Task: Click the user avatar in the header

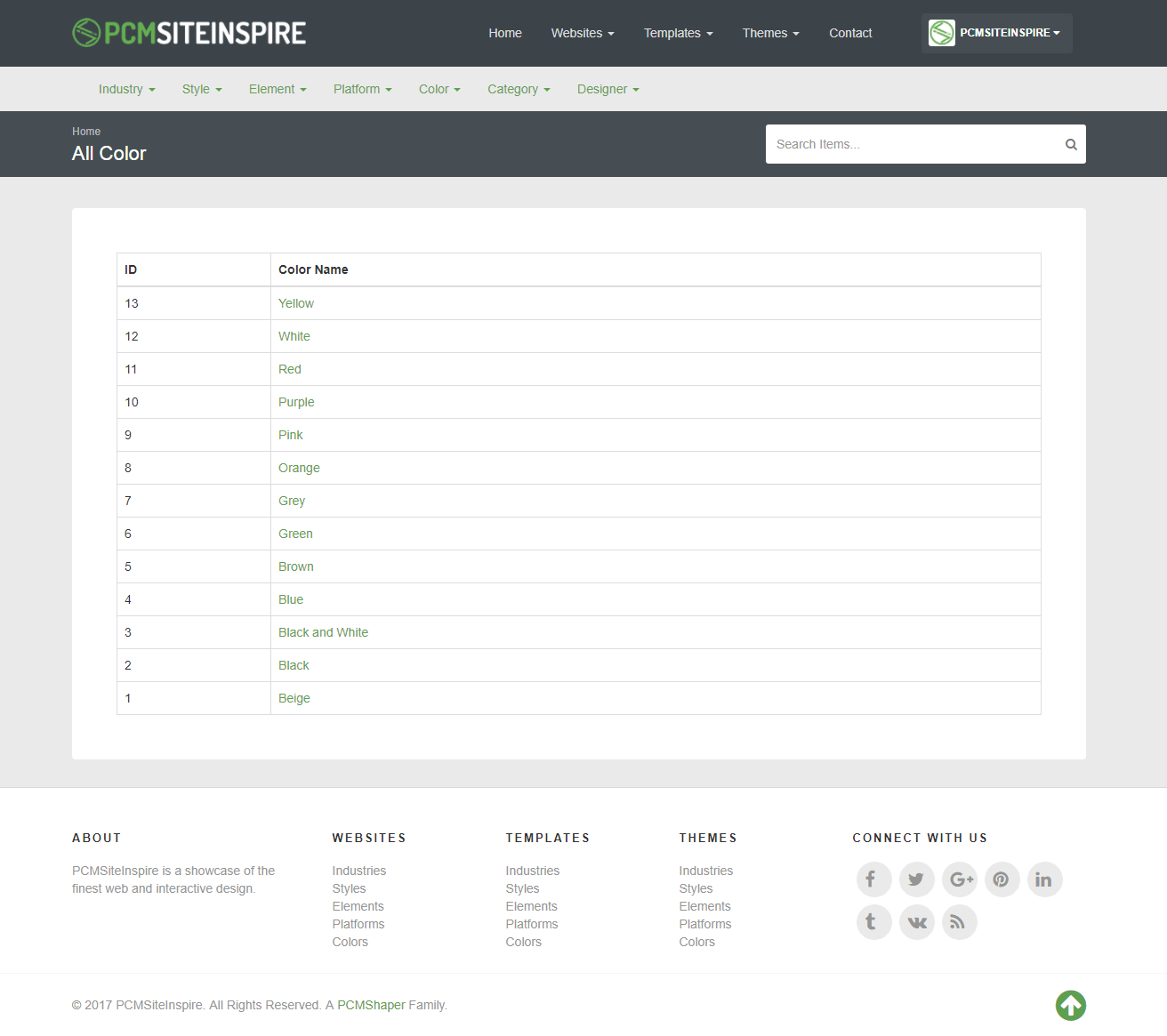Action: click(x=941, y=33)
